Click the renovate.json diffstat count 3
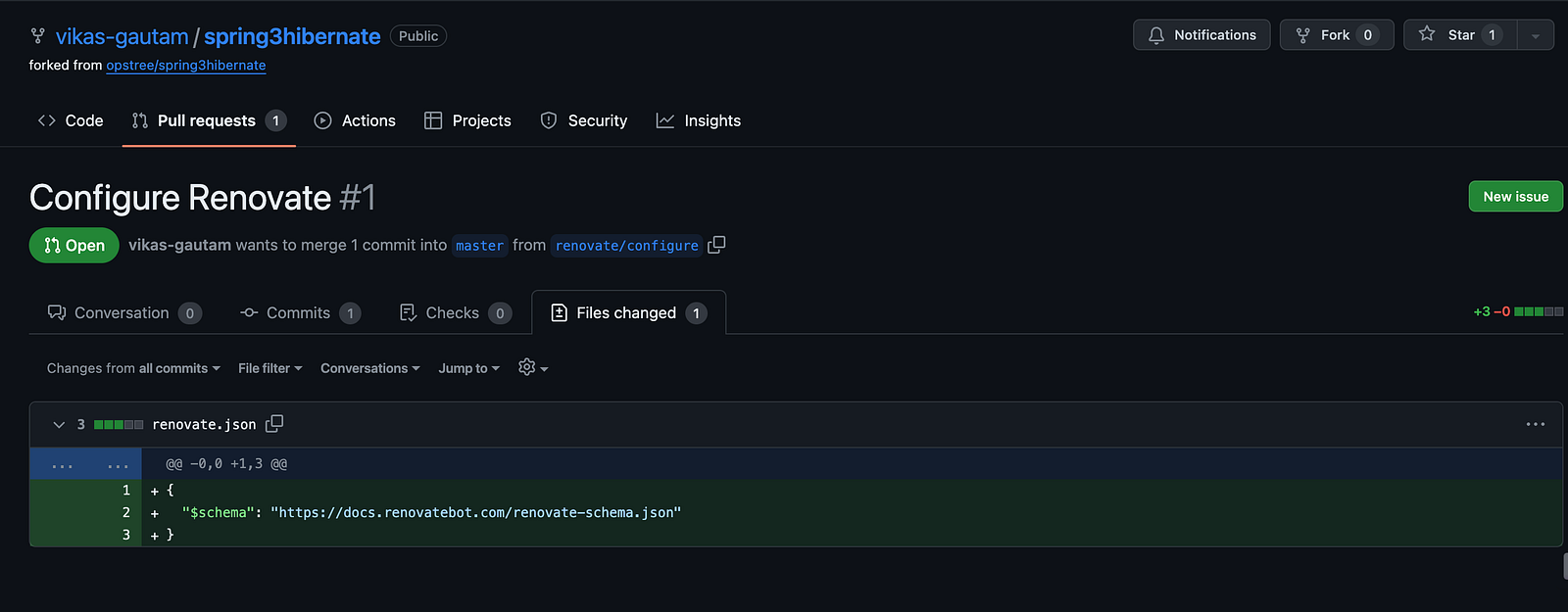The width and height of the screenshot is (1568, 612). pyautogui.click(x=81, y=425)
